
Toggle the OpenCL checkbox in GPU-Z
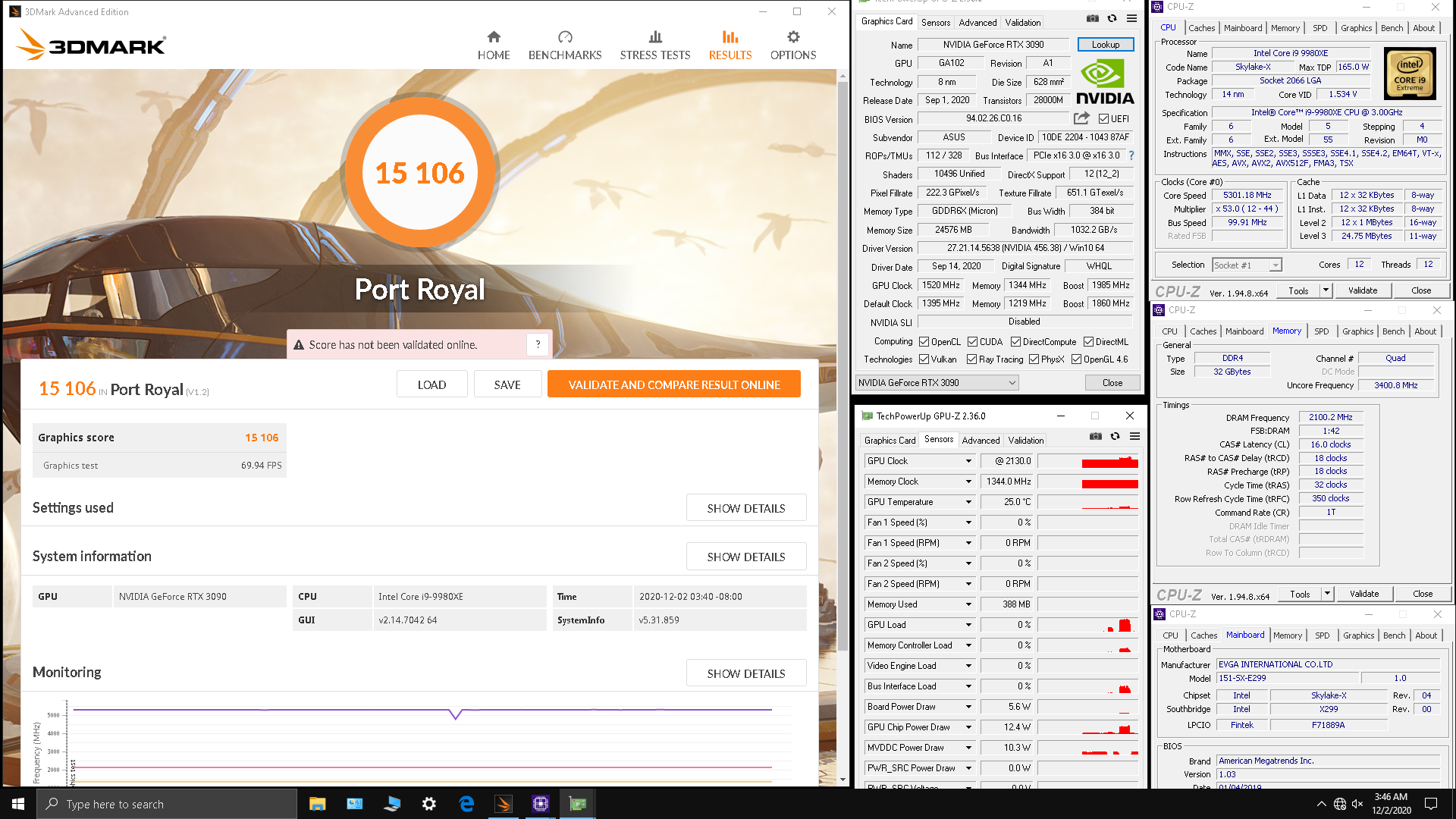pos(924,342)
